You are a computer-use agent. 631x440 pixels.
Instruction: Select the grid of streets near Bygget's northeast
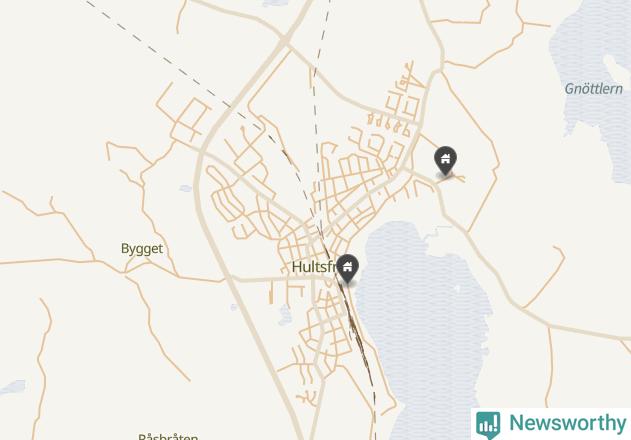186,117
